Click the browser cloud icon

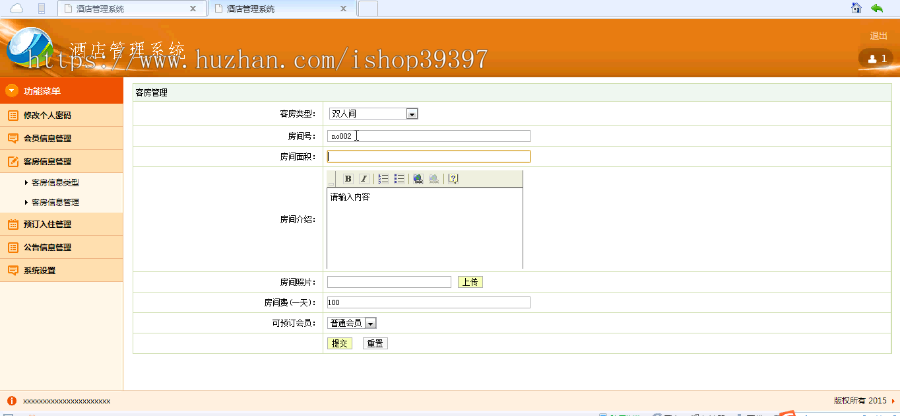pyautogui.click(x=17, y=8)
